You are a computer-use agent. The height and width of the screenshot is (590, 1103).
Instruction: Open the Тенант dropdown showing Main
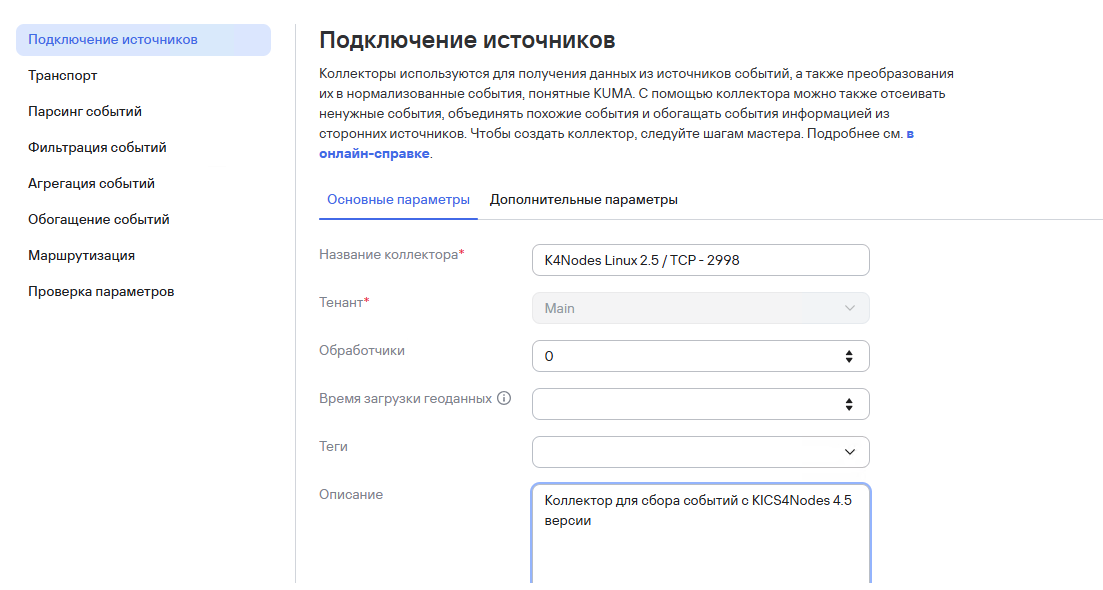point(701,308)
